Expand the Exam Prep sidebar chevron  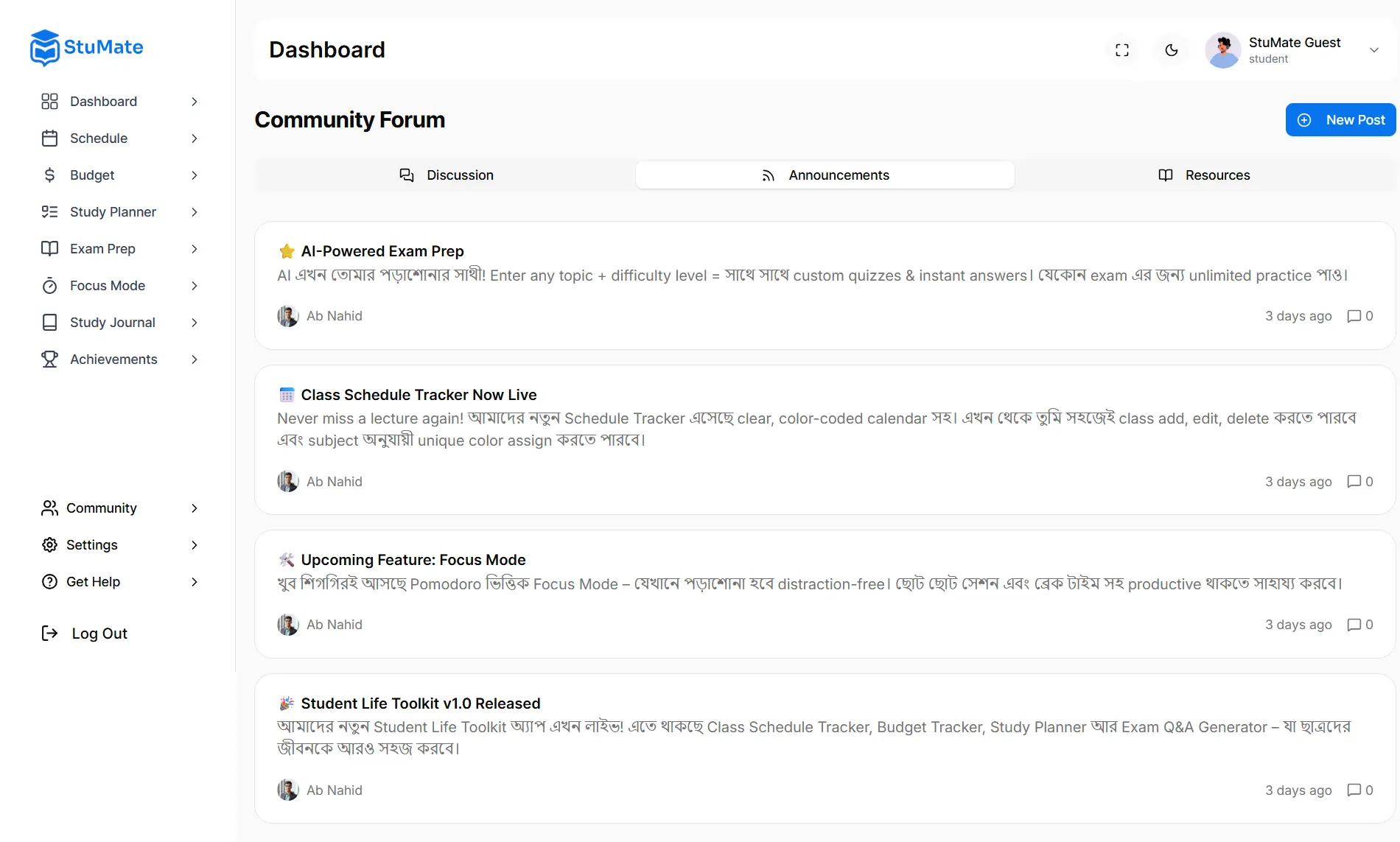click(195, 249)
